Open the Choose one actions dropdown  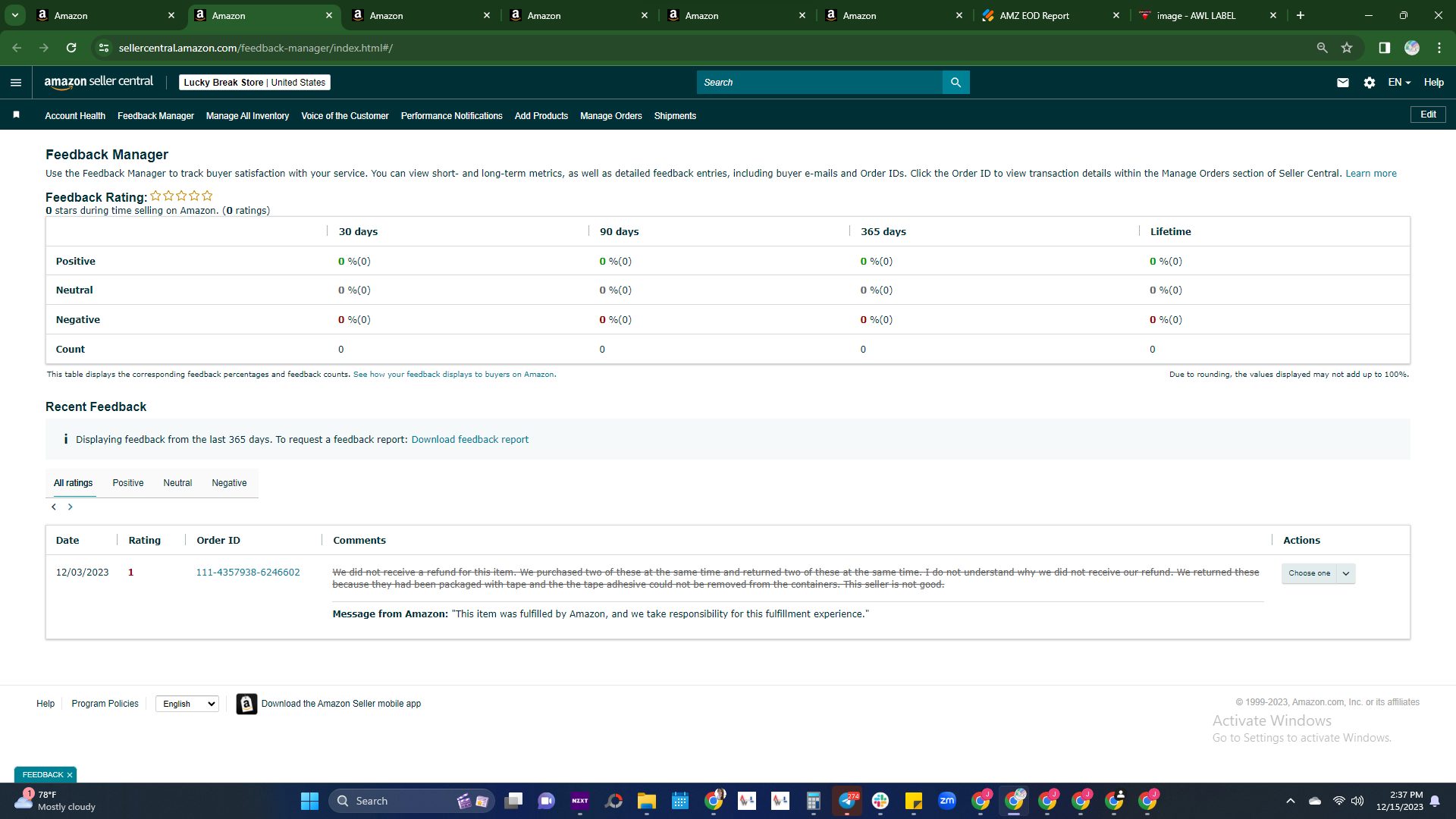tap(1318, 573)
